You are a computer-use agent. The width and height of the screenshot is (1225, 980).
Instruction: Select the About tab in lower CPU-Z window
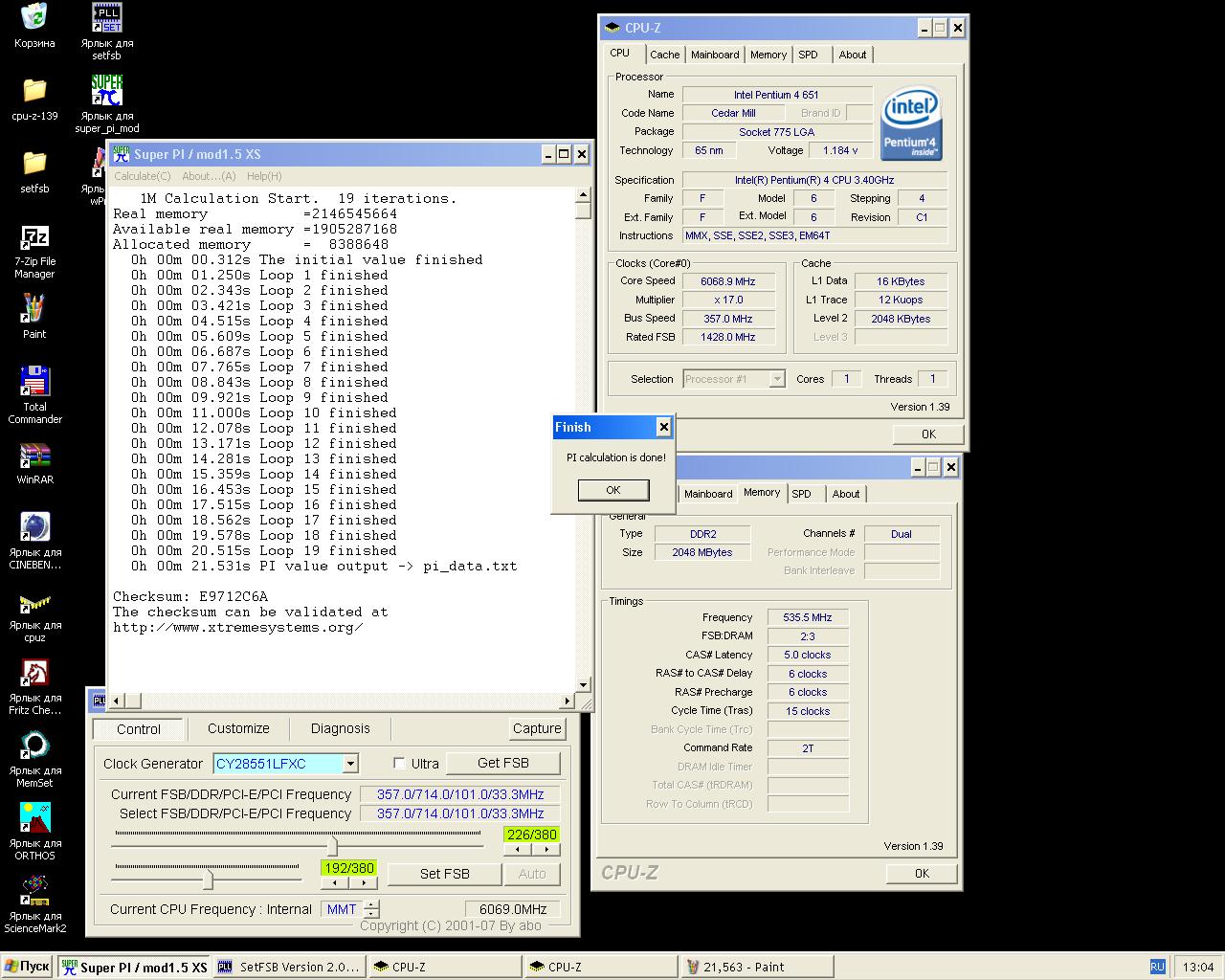point(846,494)
